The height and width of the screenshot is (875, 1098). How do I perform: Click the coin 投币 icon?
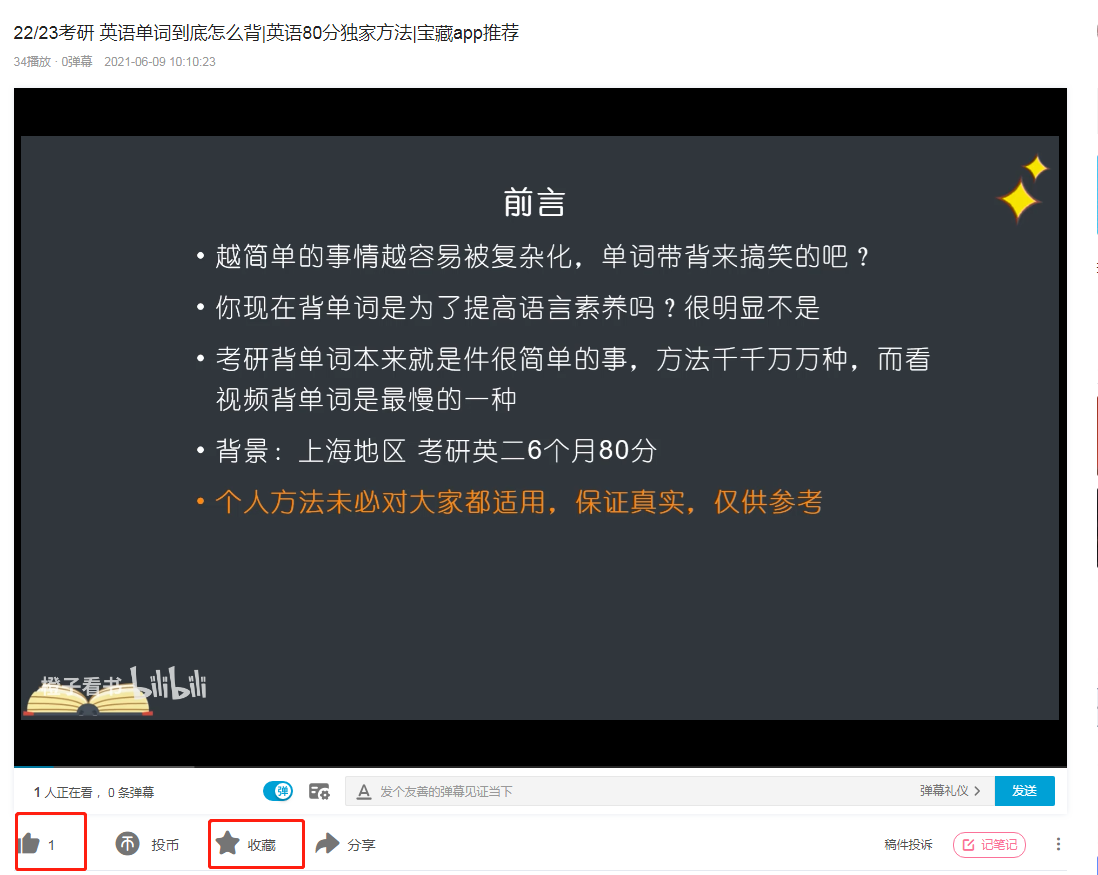point(127,844)
